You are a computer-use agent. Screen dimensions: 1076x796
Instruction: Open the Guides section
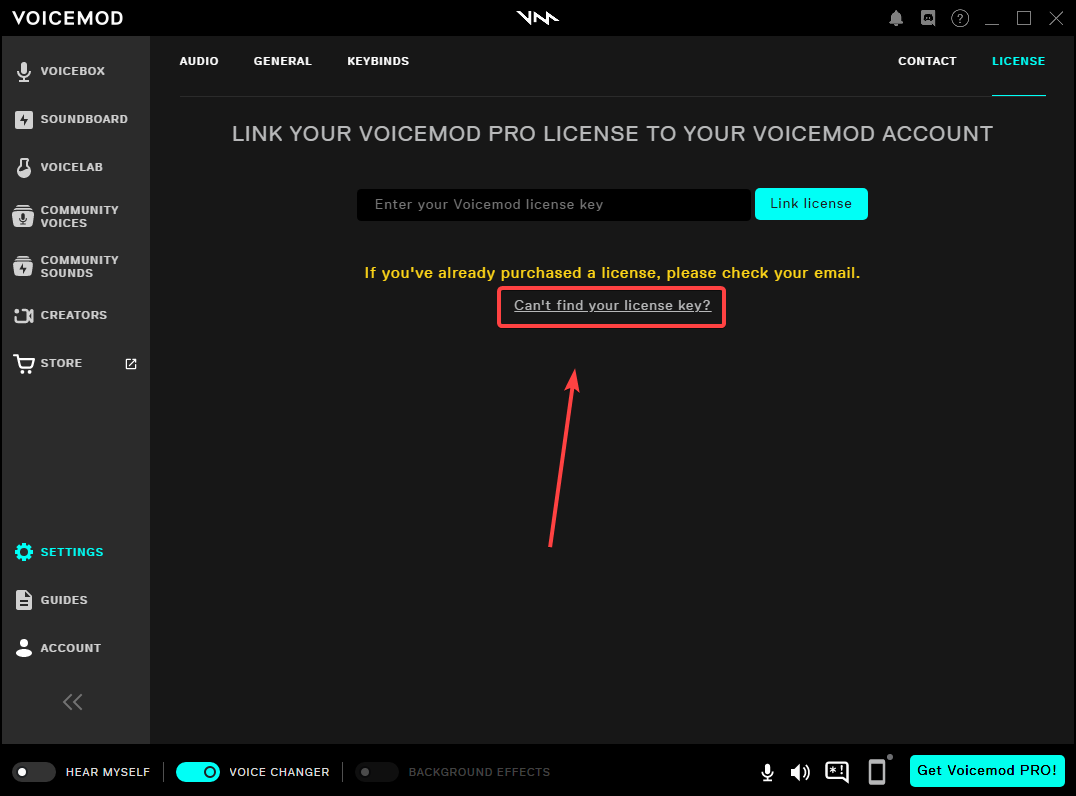51,600
